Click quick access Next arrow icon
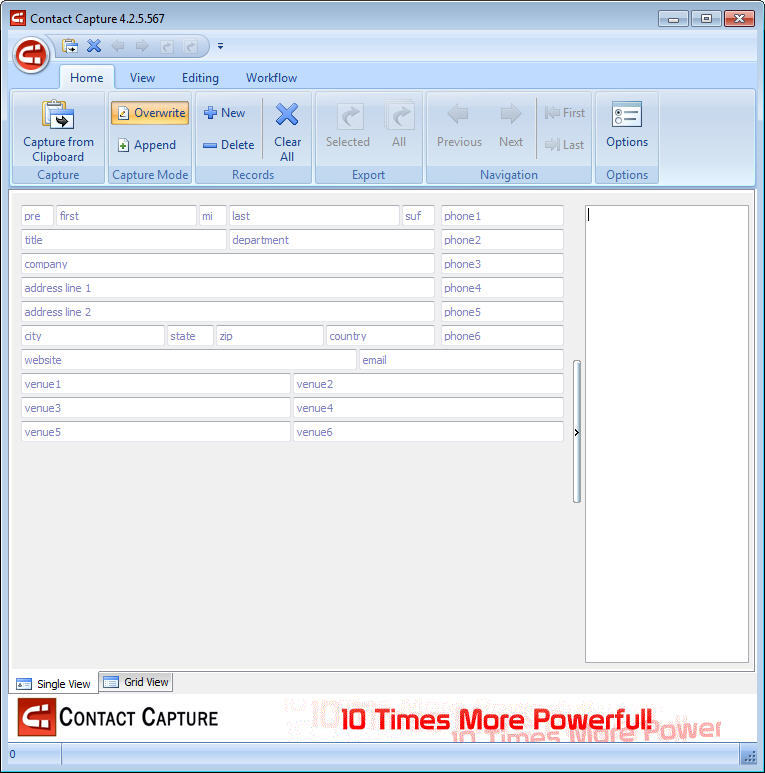This screenshot has width=765, height=773. click(142, 46)
